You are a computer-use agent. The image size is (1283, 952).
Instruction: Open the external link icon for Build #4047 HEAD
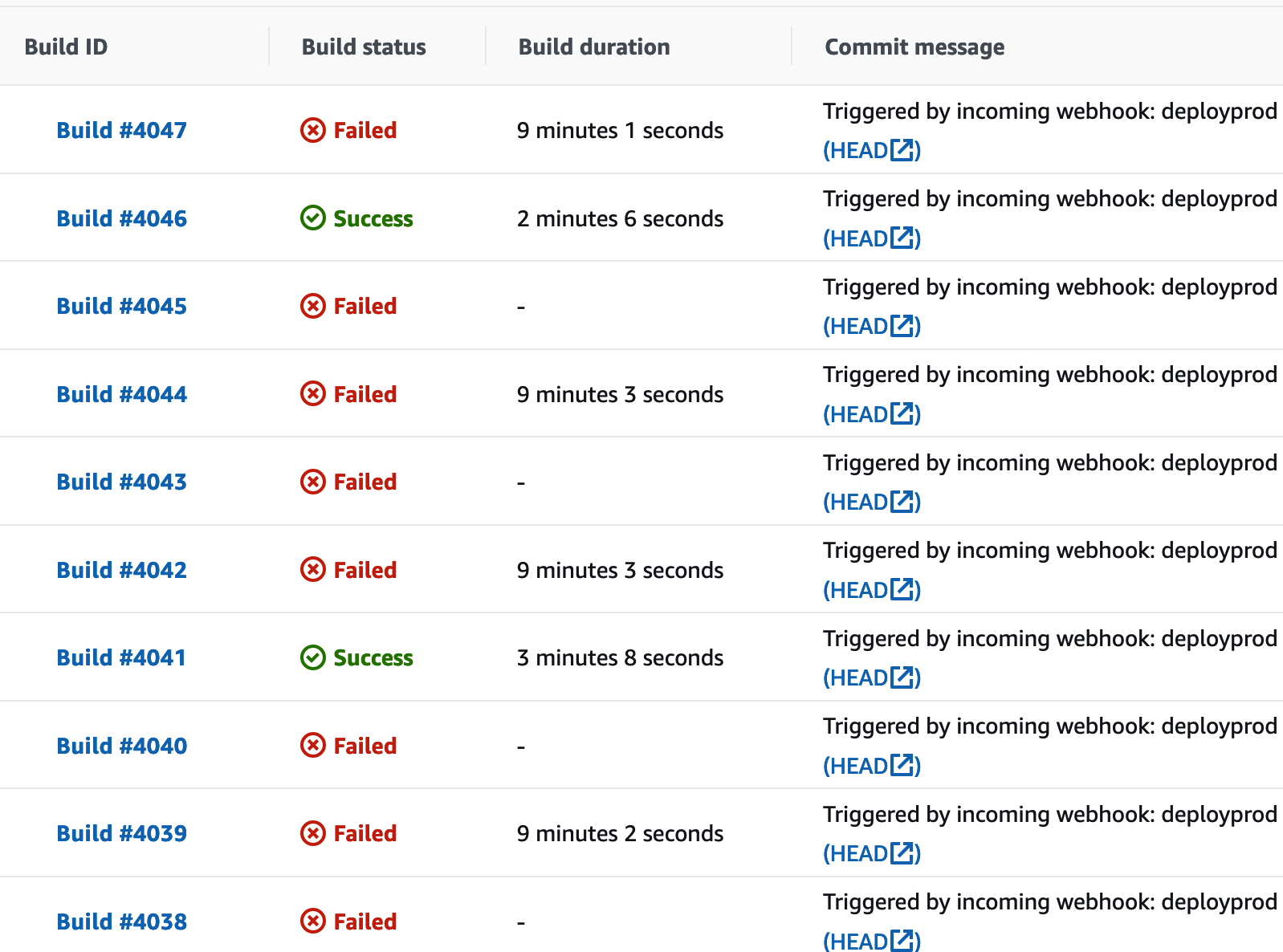tap(901, 149)
